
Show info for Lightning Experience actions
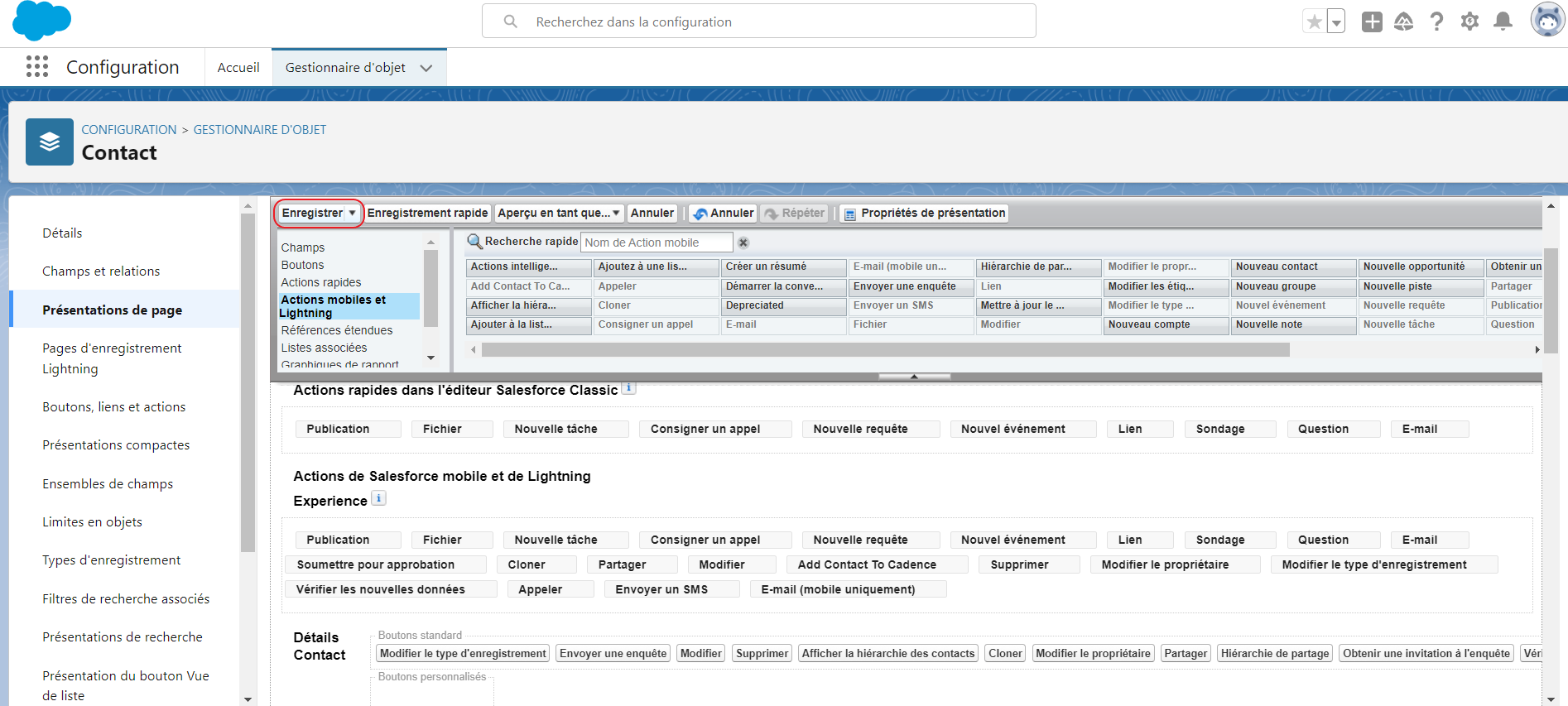click(378, 498)
